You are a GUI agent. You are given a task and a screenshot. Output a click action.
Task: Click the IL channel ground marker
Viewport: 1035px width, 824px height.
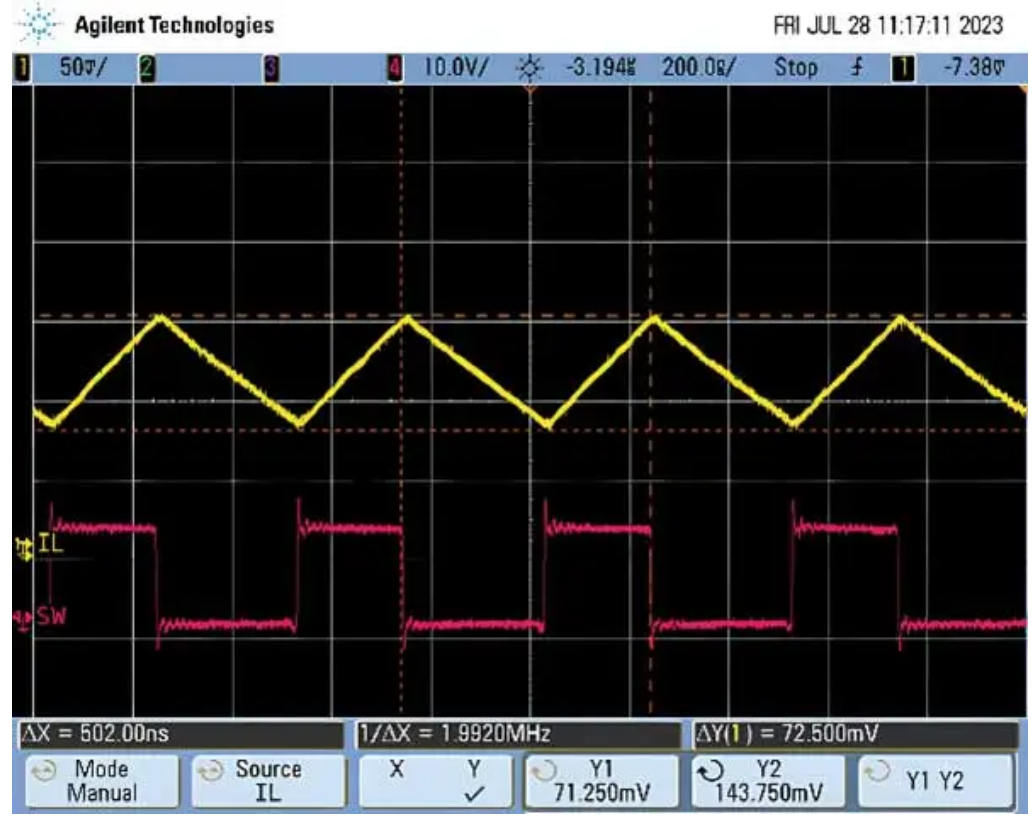coord(25,549)
